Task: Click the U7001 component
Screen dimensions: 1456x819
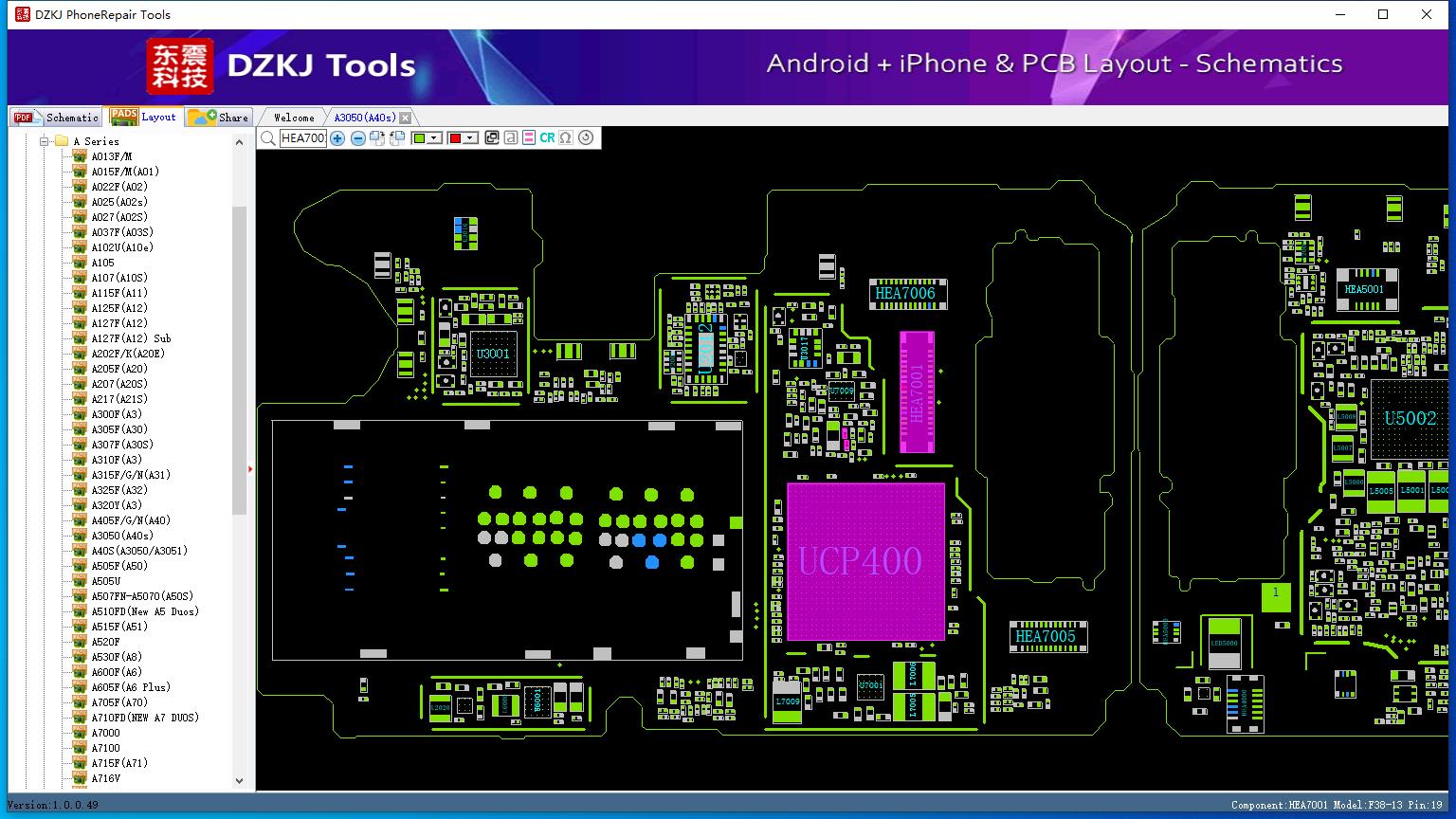Action: tap(870, 685)
